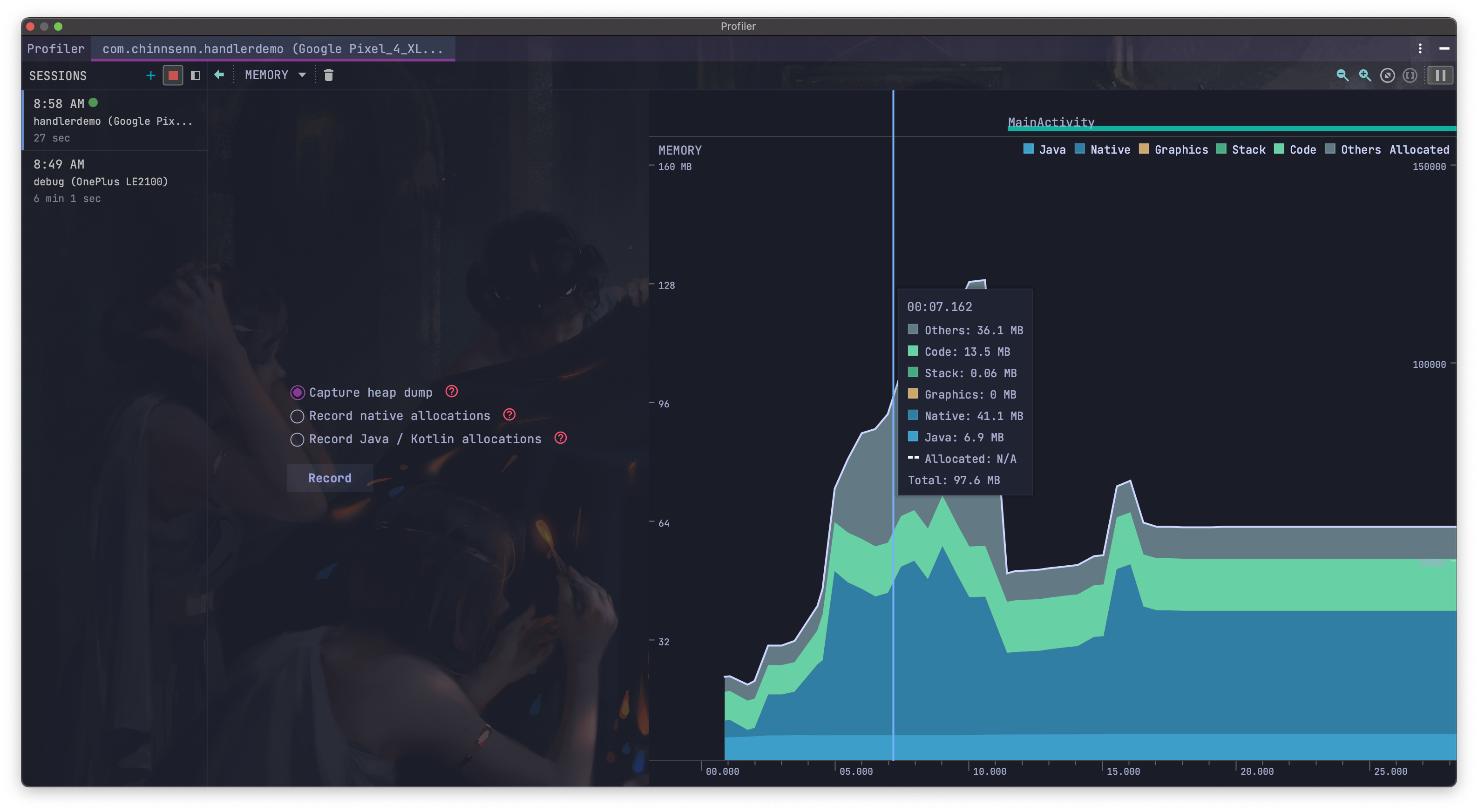The image size is (1478, 812).
Task: Click the Native legend color swatch
Action: point(1079,149)
